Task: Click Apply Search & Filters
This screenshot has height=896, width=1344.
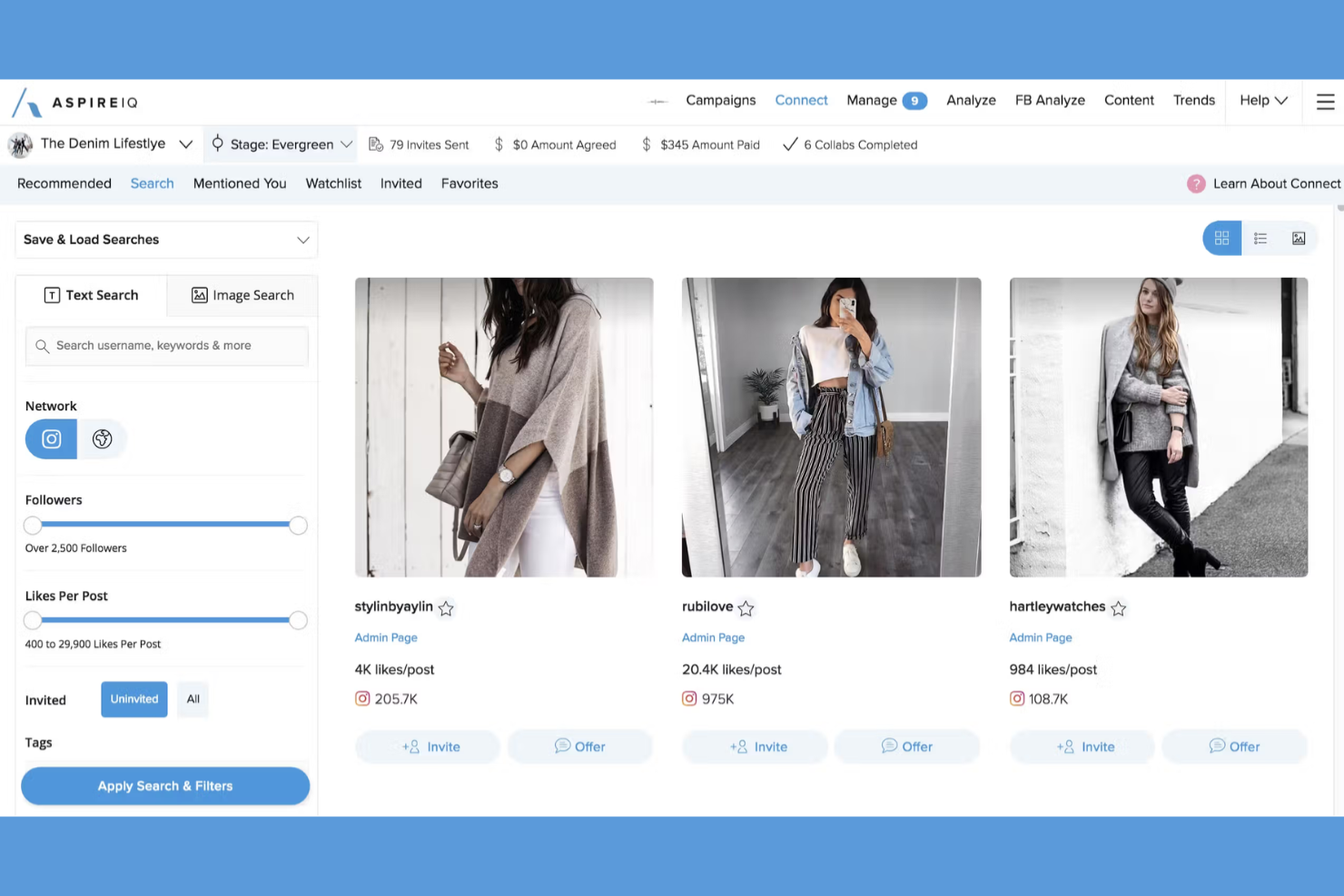Action: (x=164, y=785)
